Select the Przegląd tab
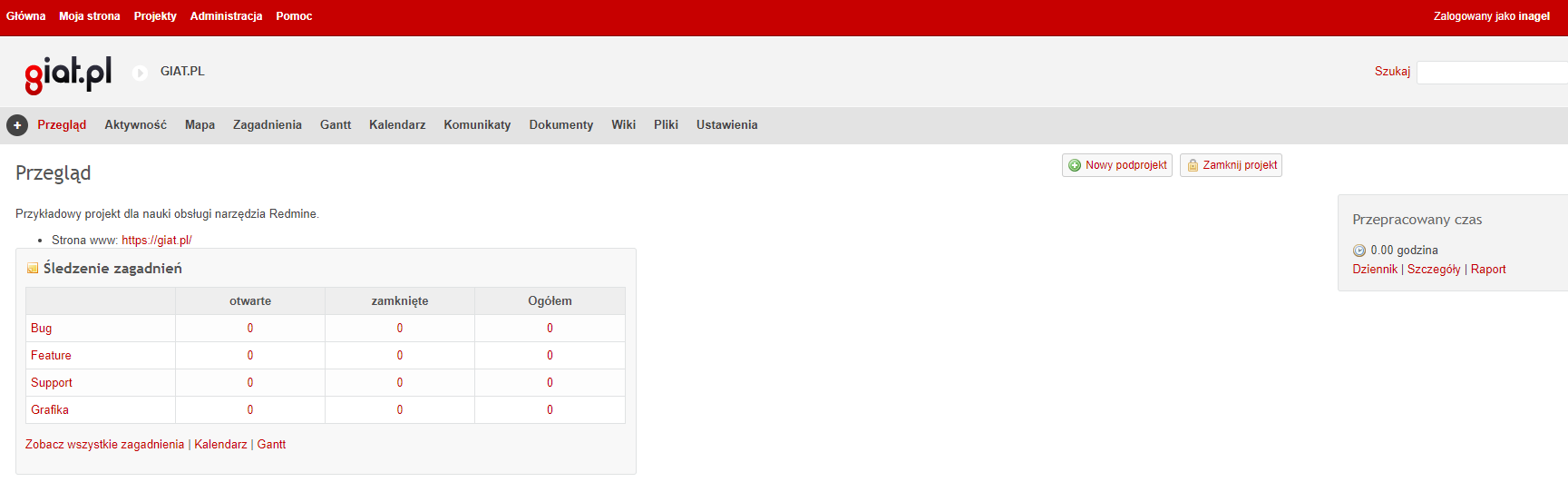The height and width of the screenshot is (482, 1568). (x=62, y=125)
